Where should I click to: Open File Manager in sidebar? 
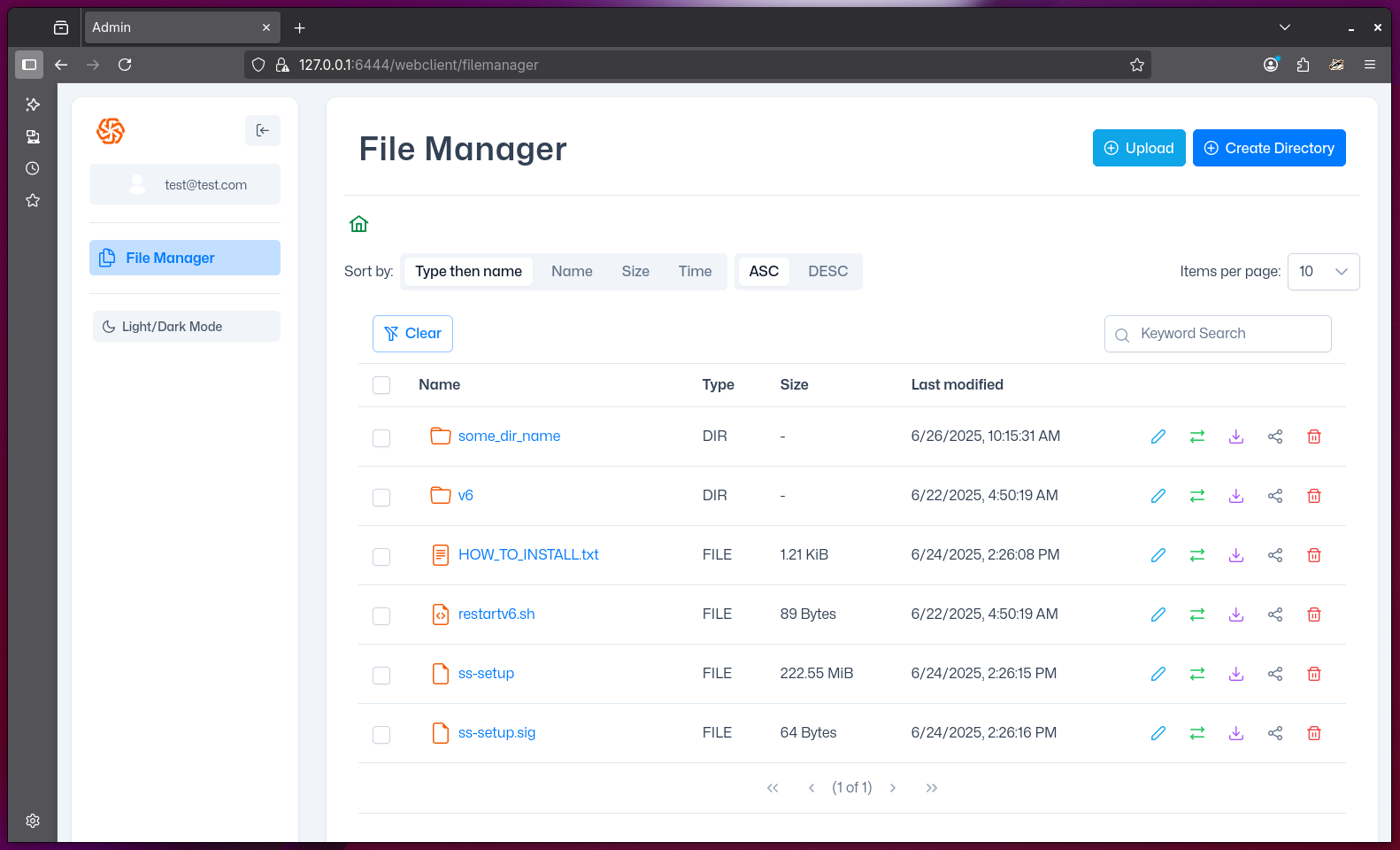click(x=185, y=258)
